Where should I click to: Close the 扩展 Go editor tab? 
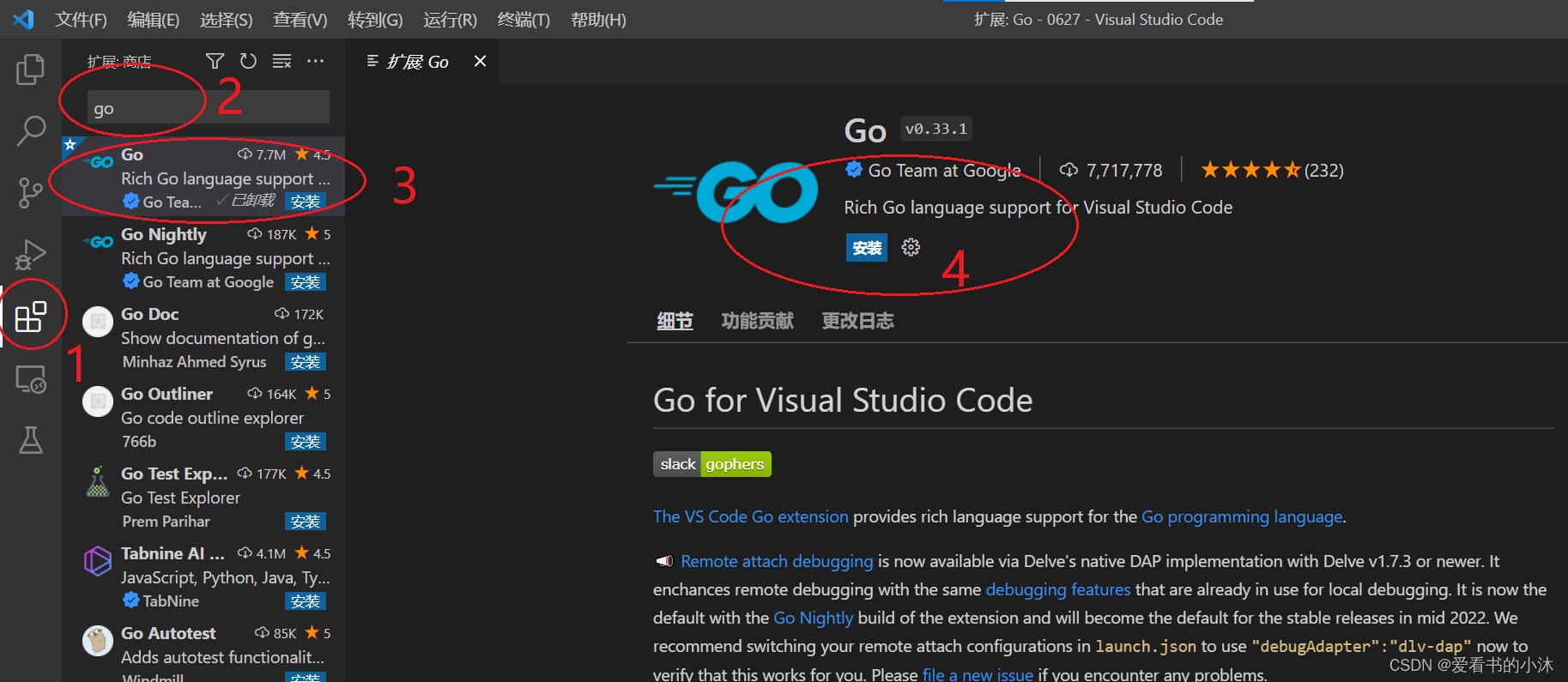pos(480,61)
